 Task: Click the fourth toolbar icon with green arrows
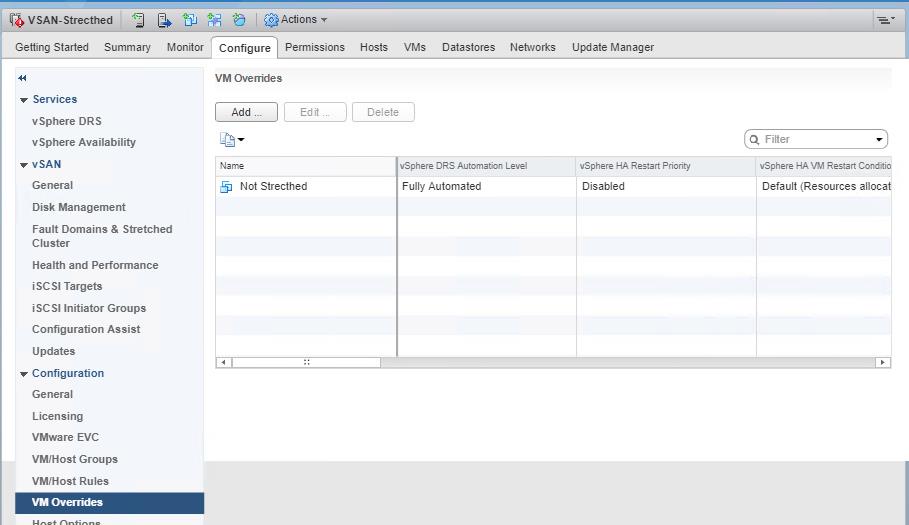pyautogui.click(x=214, y=20)
